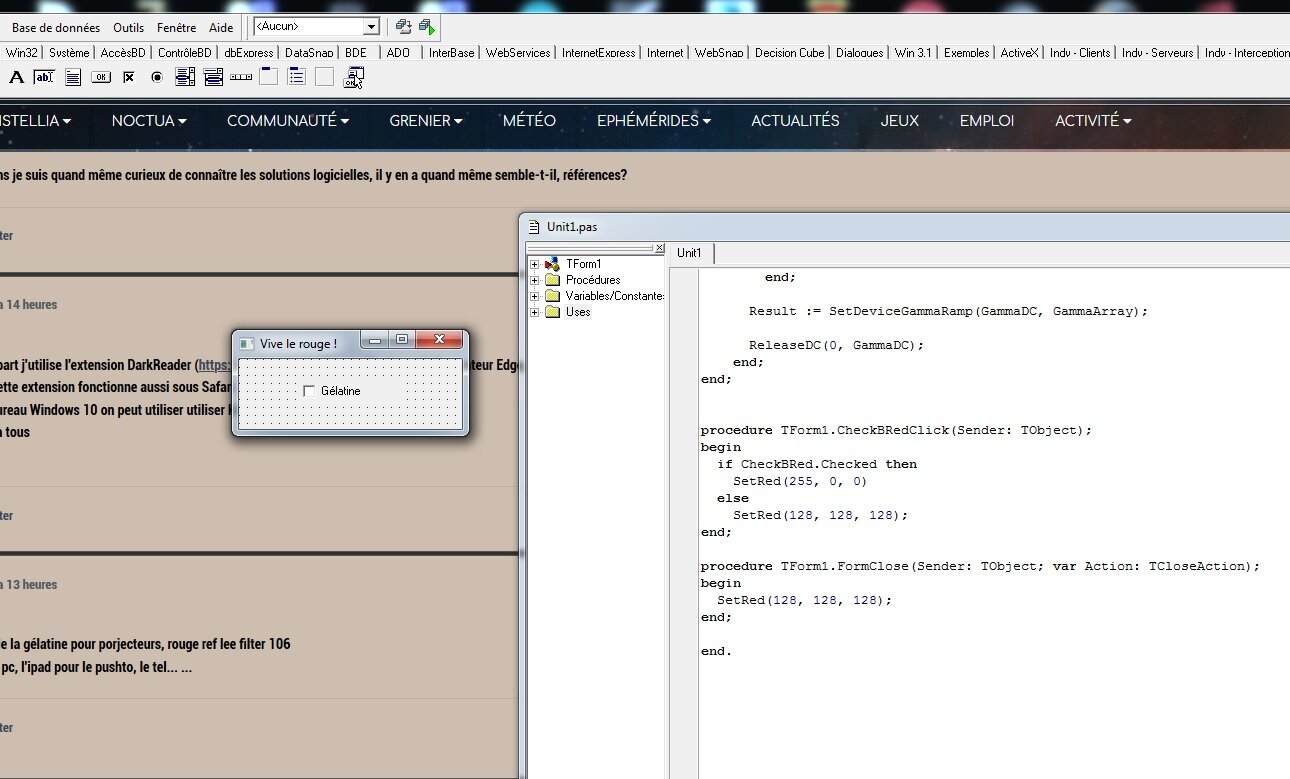The height and width of the screenshot is (779, 1290).
Task: Open the Base de données menu
Action: pyautogui.click(x=56, y=28)
